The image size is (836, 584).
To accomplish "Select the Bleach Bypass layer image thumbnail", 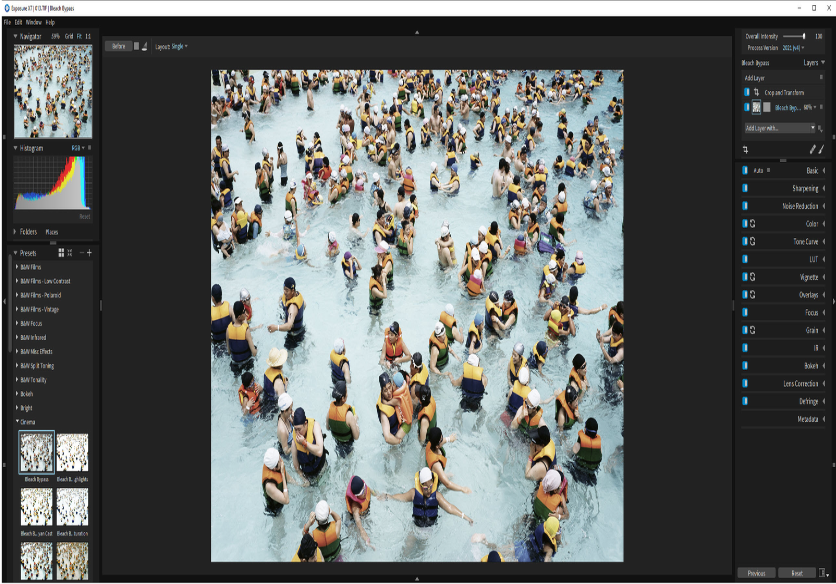I will click(x=756, y=107).
